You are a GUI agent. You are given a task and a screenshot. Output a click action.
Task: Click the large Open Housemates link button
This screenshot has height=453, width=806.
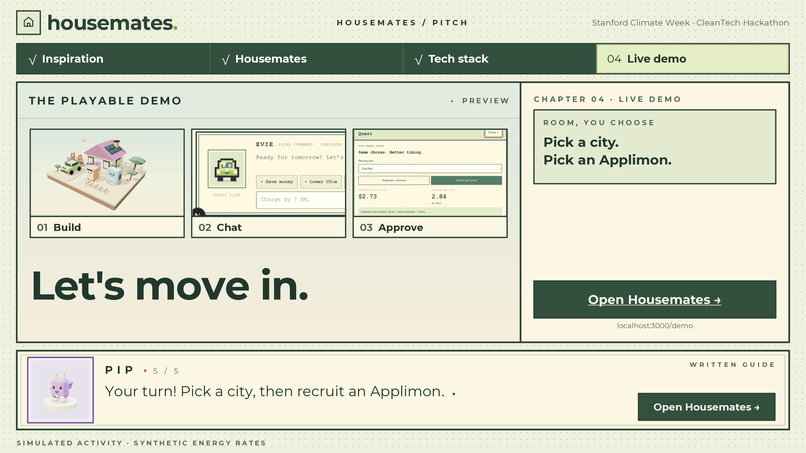(654, 299)
